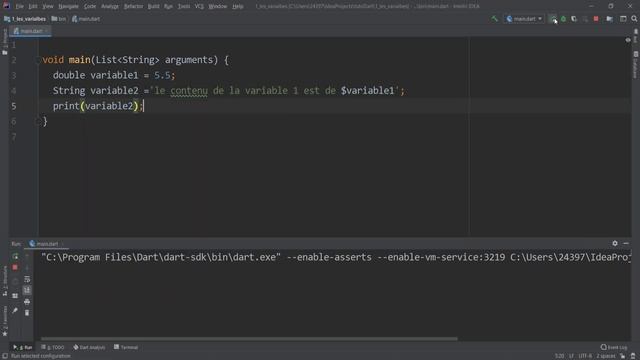Click on 5.5 value on line 3
Viewport: 640px width, 360px height.
click(162, 75)
